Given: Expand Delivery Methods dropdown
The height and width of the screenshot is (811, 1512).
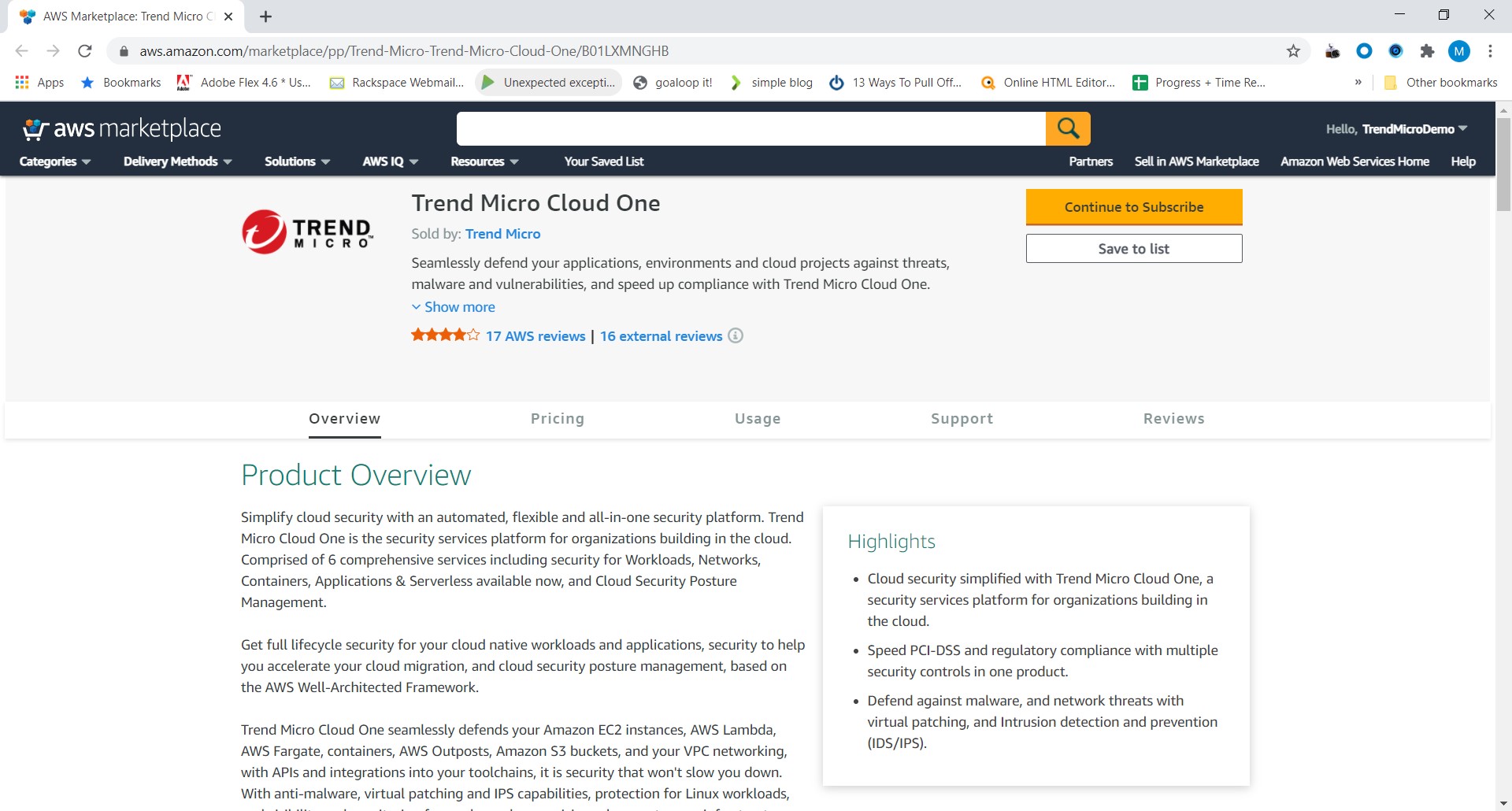Looking at the screenshot, I should (x=177, y=161).
